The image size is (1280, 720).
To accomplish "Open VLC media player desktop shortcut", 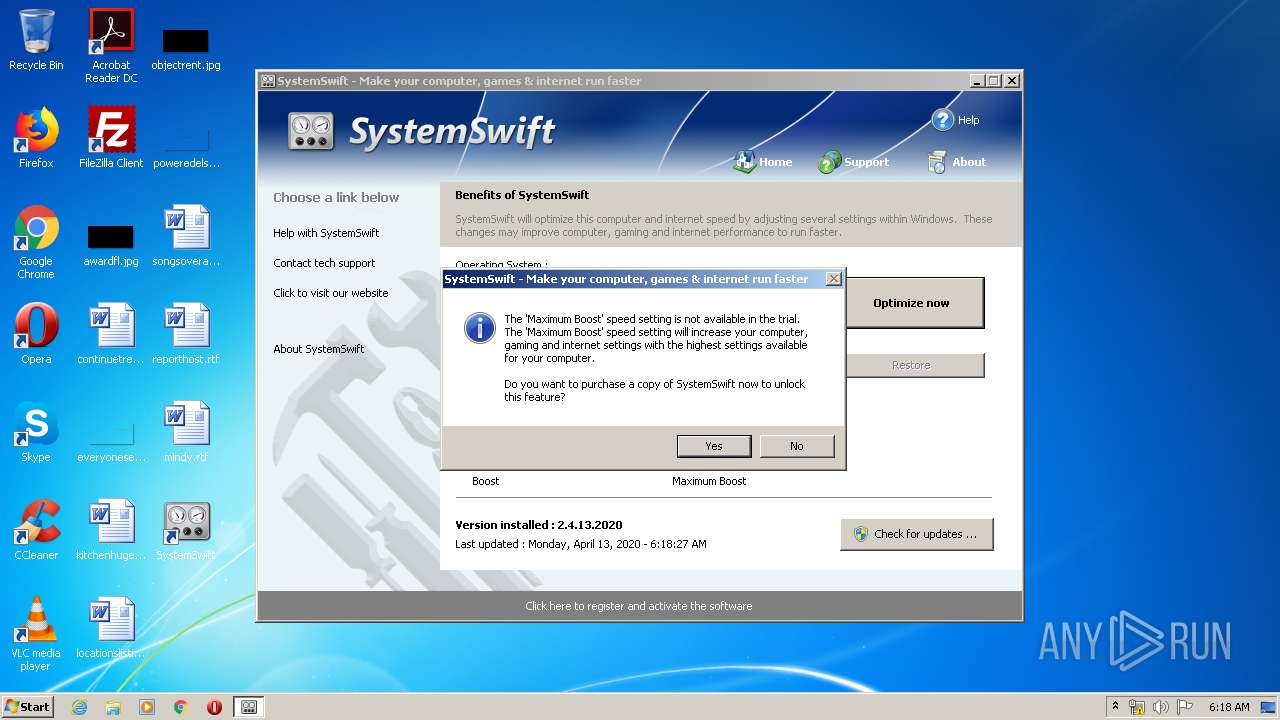I will coord(36,634).
